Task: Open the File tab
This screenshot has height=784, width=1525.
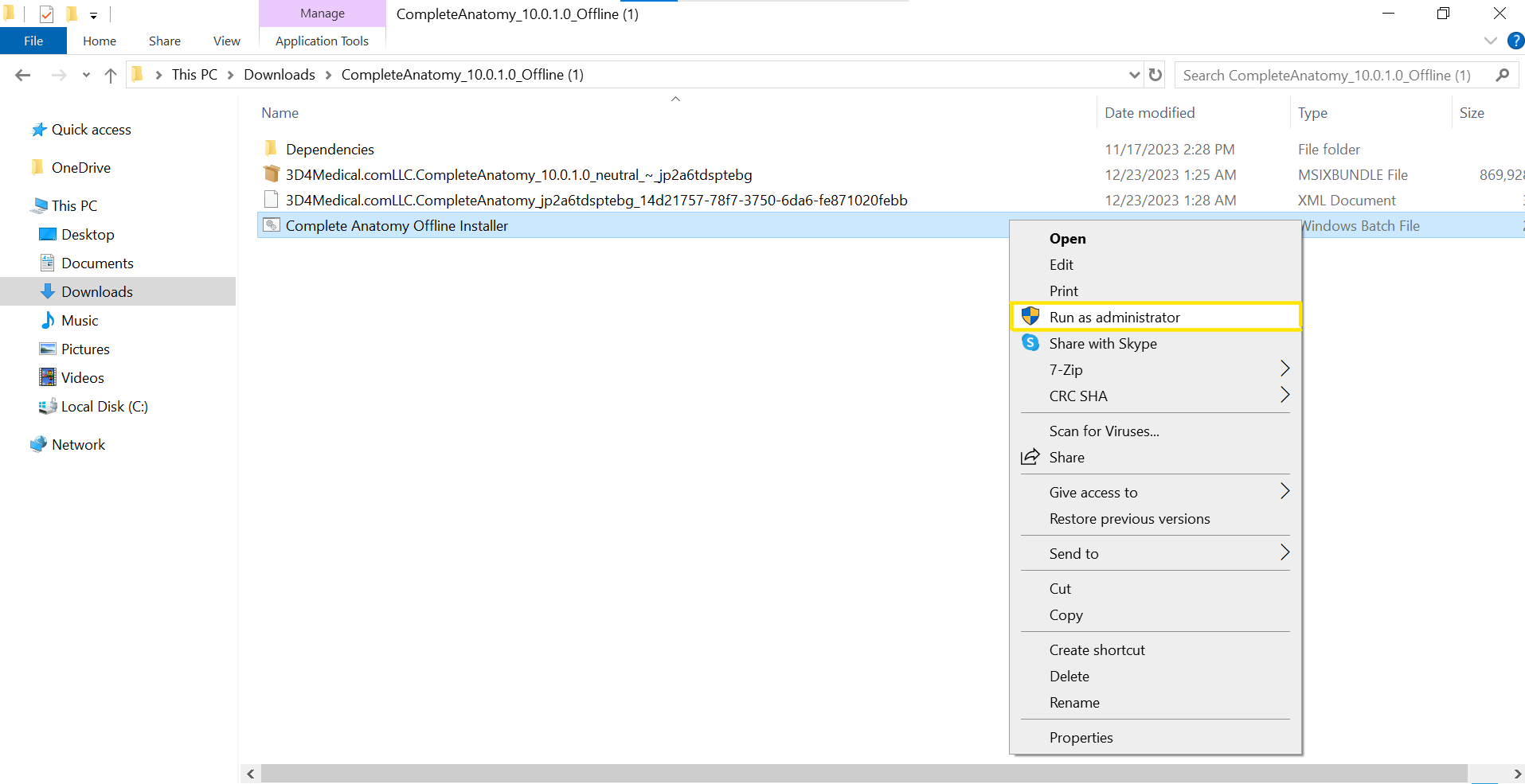Action: click(33, 41)
